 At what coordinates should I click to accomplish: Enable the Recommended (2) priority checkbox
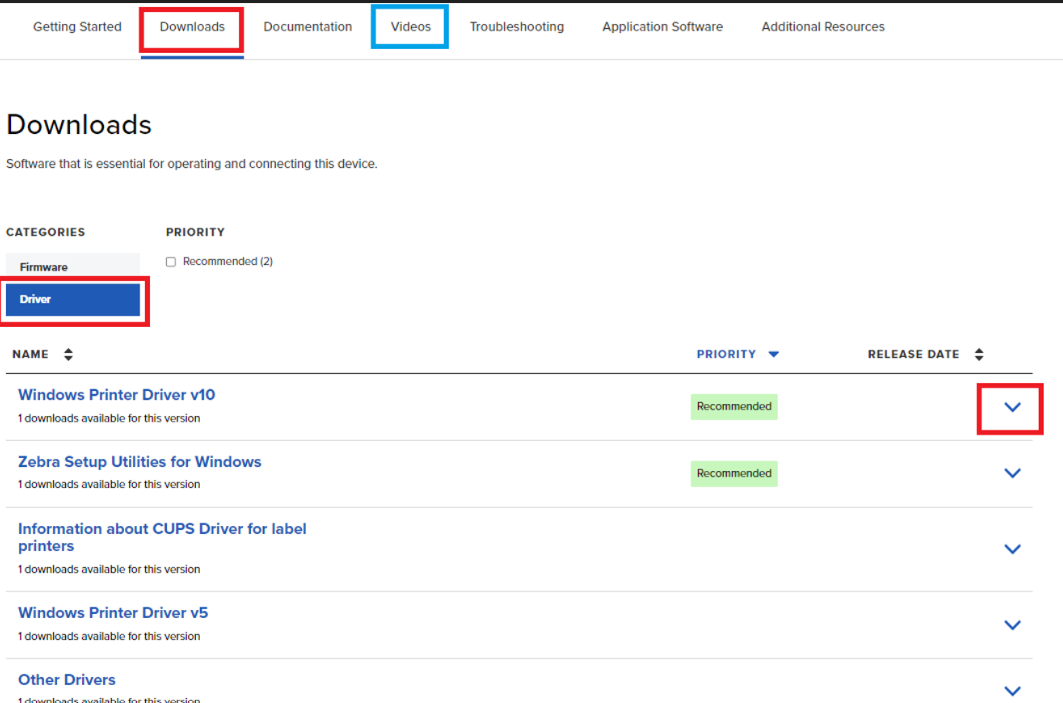(x=171, y=262)
